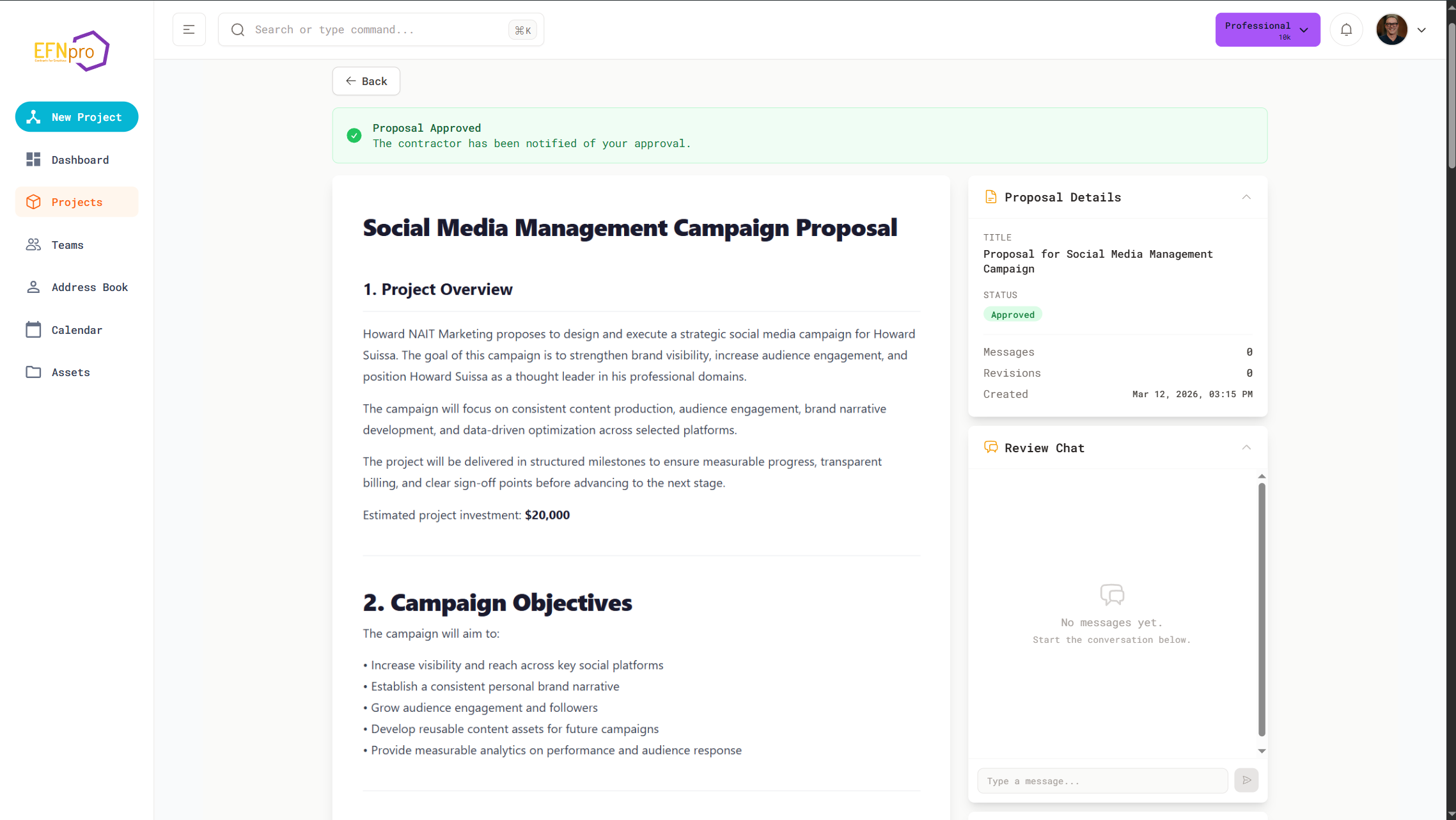Click the proposal title in details panel

click(1098, 262)
